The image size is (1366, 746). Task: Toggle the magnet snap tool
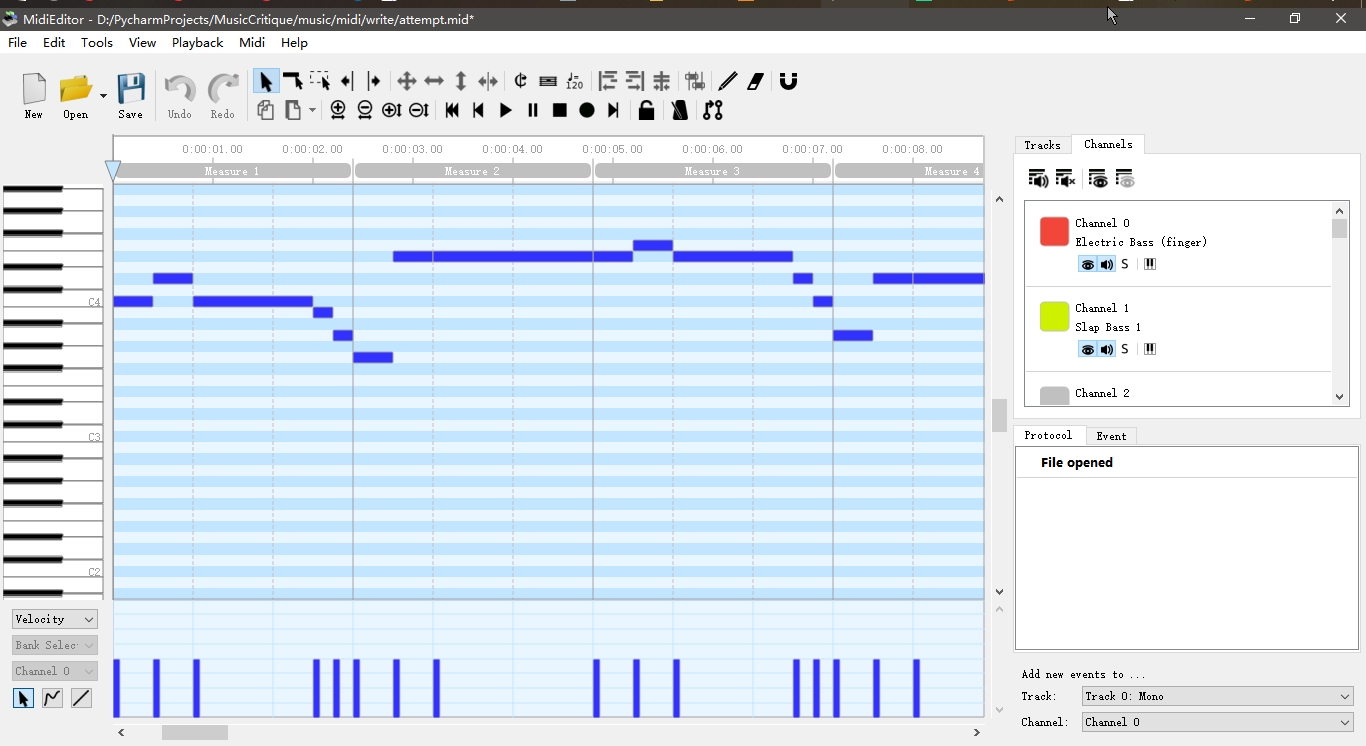789,81
